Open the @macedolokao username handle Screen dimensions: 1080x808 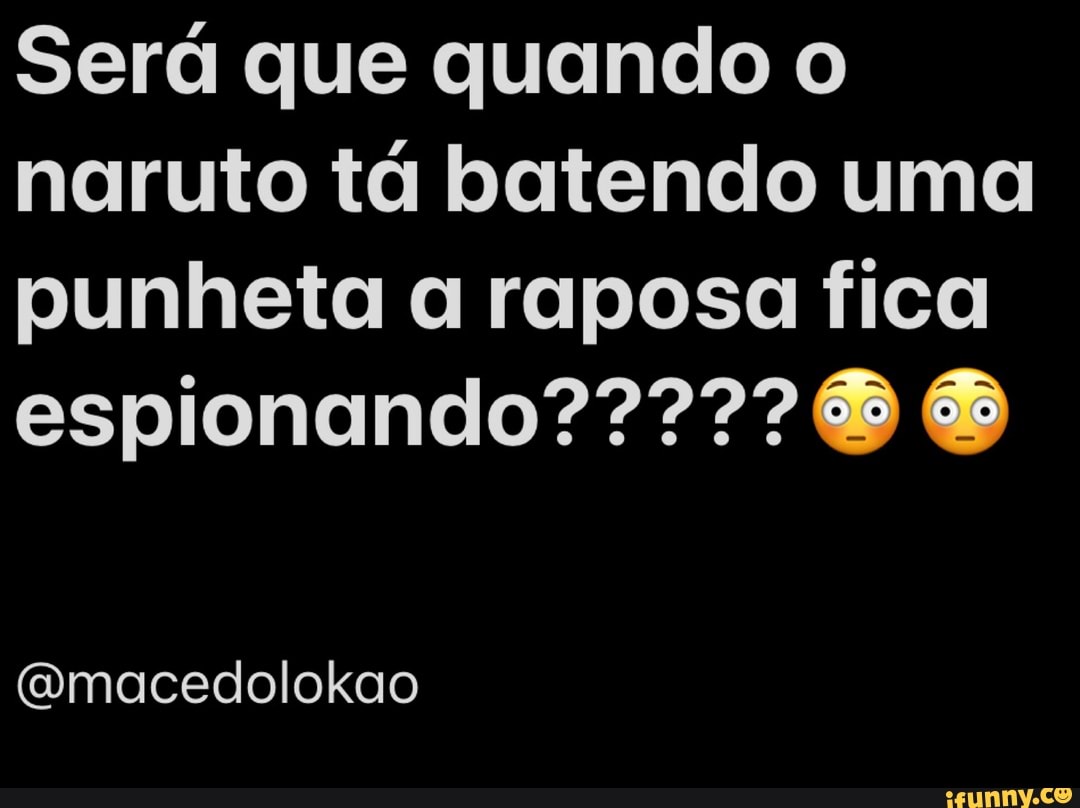click(217, 685)
